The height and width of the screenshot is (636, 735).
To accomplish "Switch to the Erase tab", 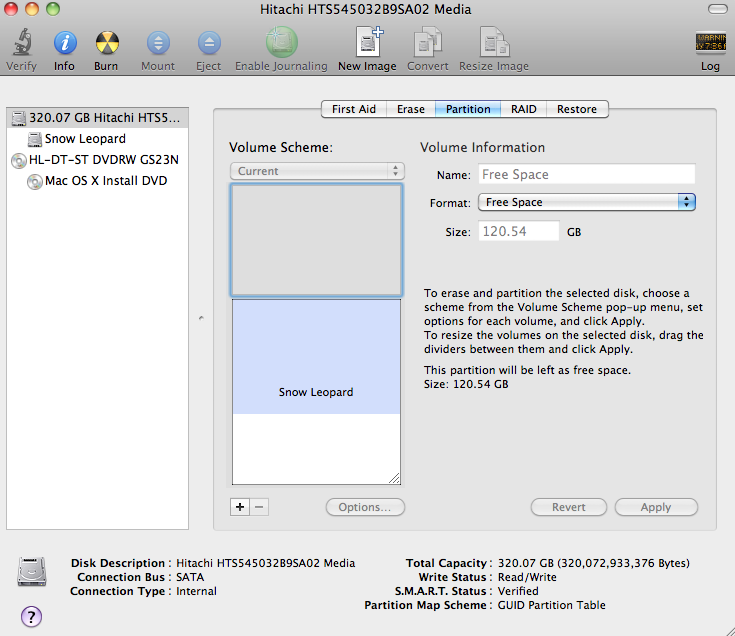I will pyautogui.click(x=411, y=109).
